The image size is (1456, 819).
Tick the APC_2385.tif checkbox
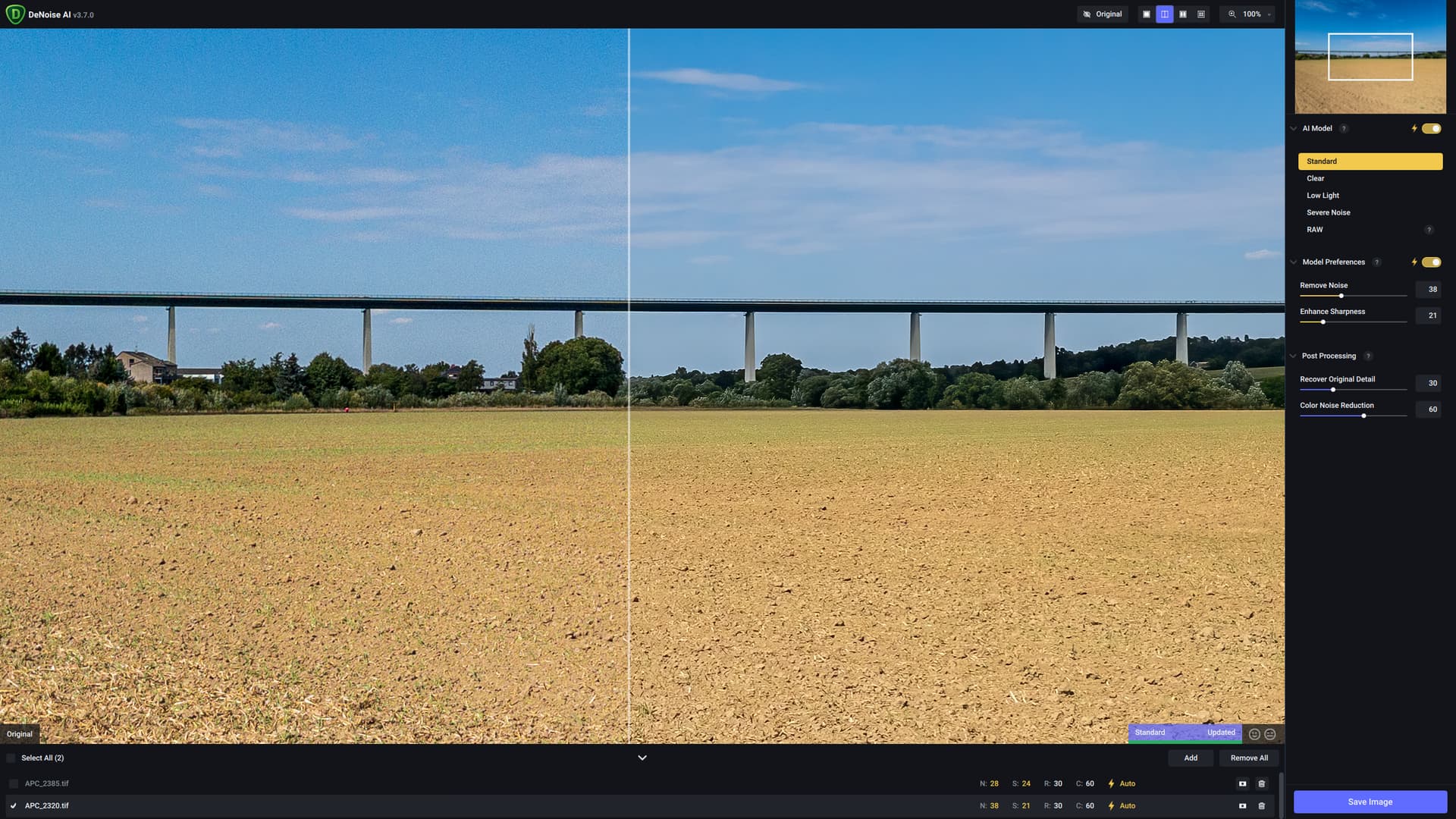click(x=14, y=783)
